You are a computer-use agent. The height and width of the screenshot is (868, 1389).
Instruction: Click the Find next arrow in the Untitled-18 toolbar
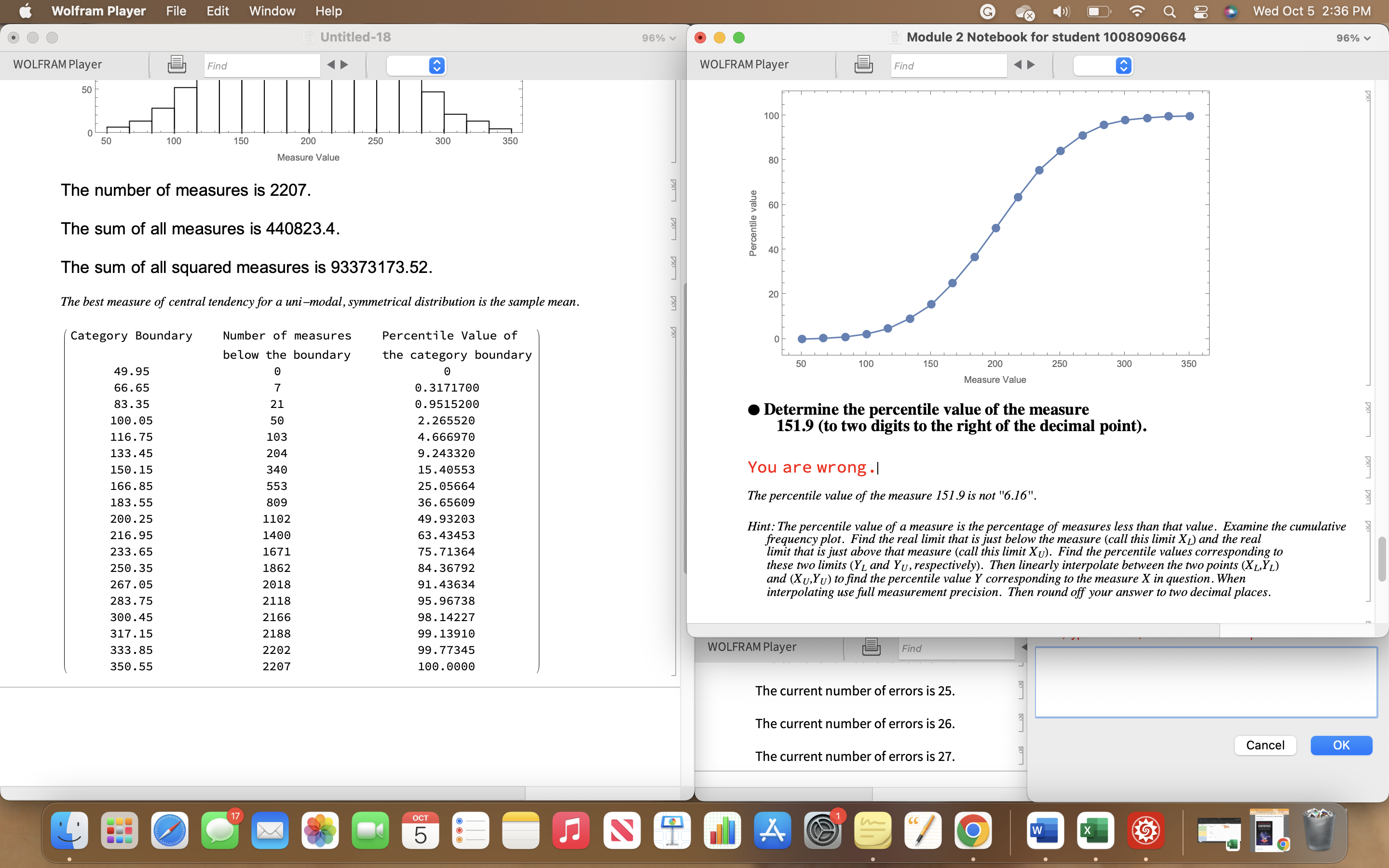coord(344,65)
